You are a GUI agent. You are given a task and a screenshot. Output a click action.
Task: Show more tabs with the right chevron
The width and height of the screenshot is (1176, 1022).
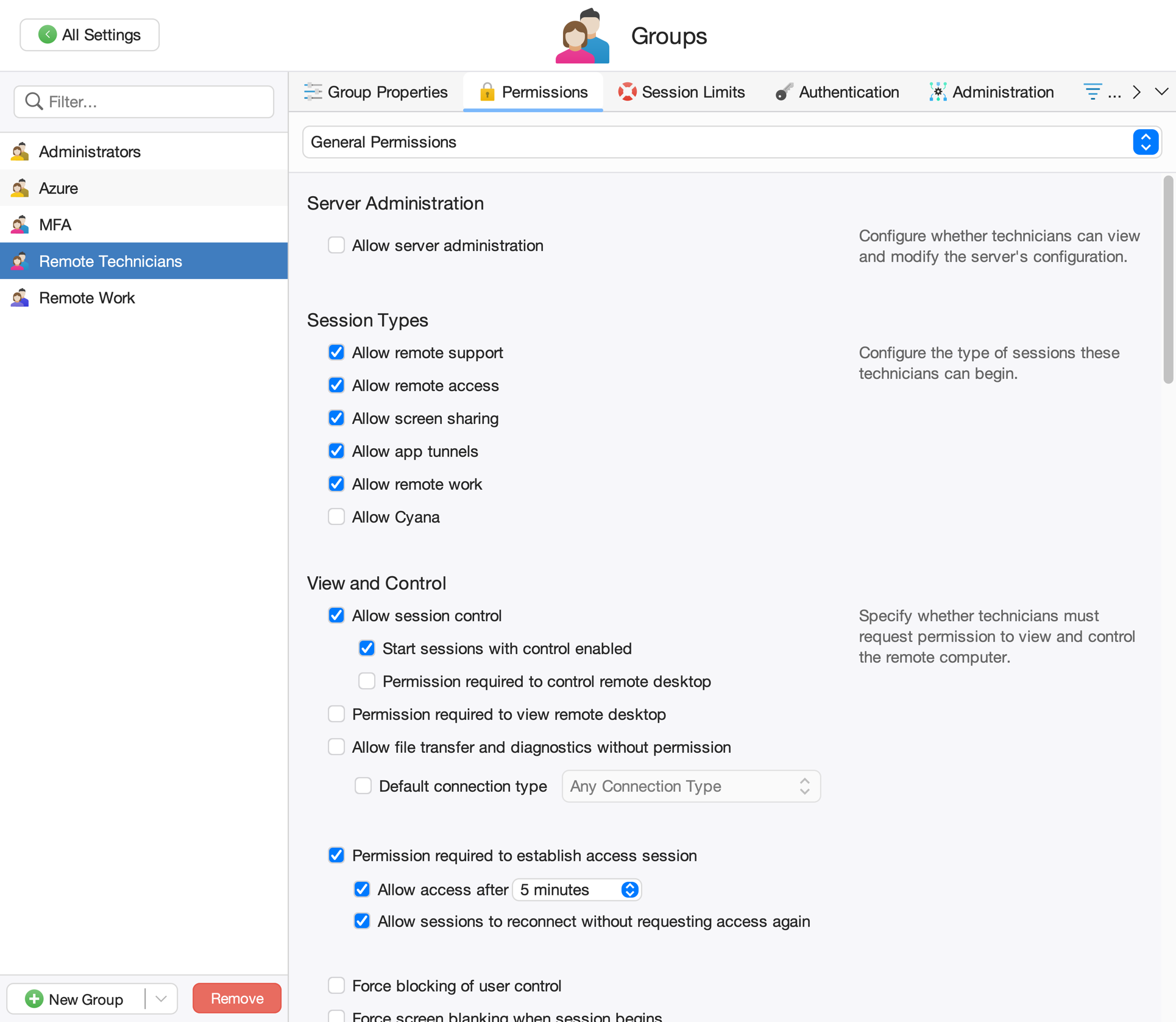[x=1136, y=92]
